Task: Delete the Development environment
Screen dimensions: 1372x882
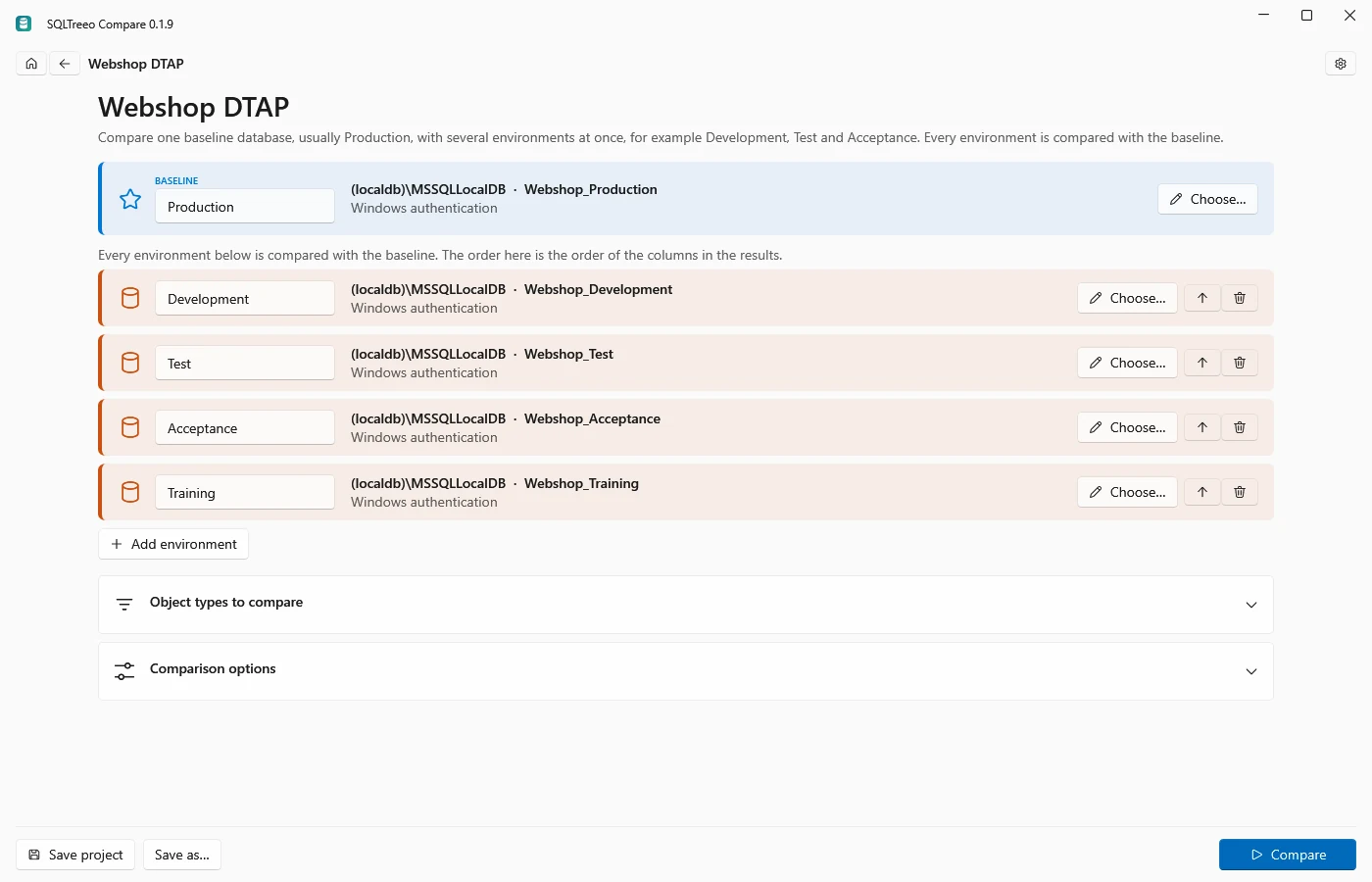Action: coord(1240,298)
